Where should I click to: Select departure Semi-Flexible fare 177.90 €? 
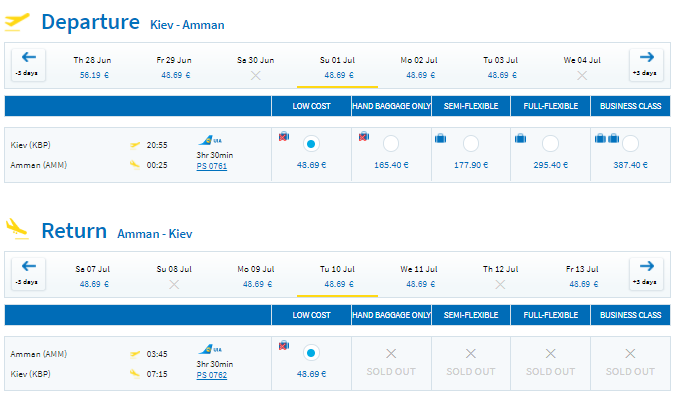click(471, 144)
